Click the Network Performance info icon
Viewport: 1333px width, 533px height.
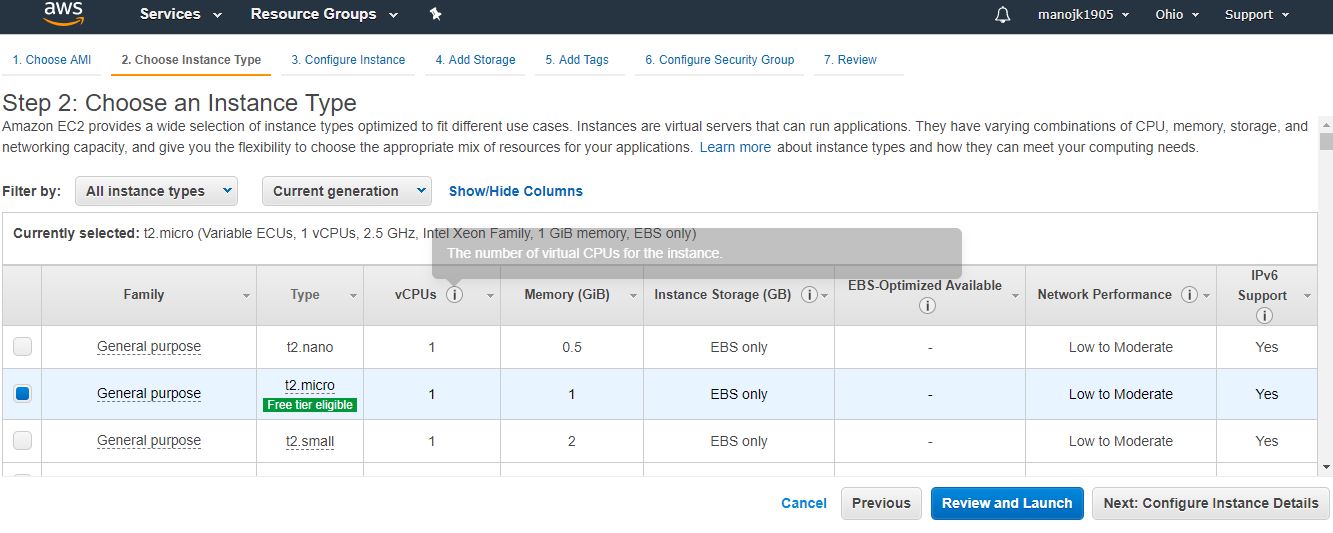(1189, 295)
